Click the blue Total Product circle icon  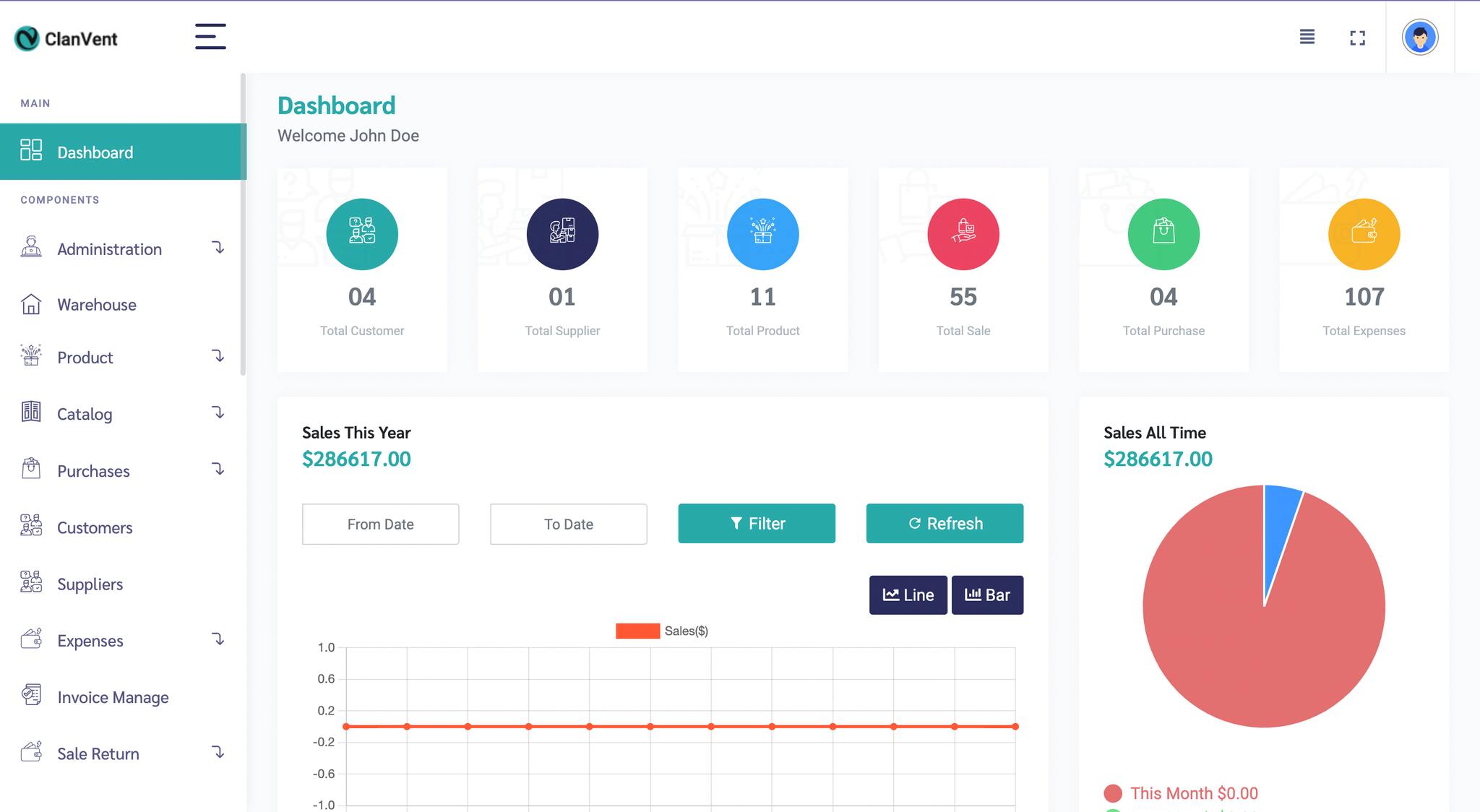point(762,234)
